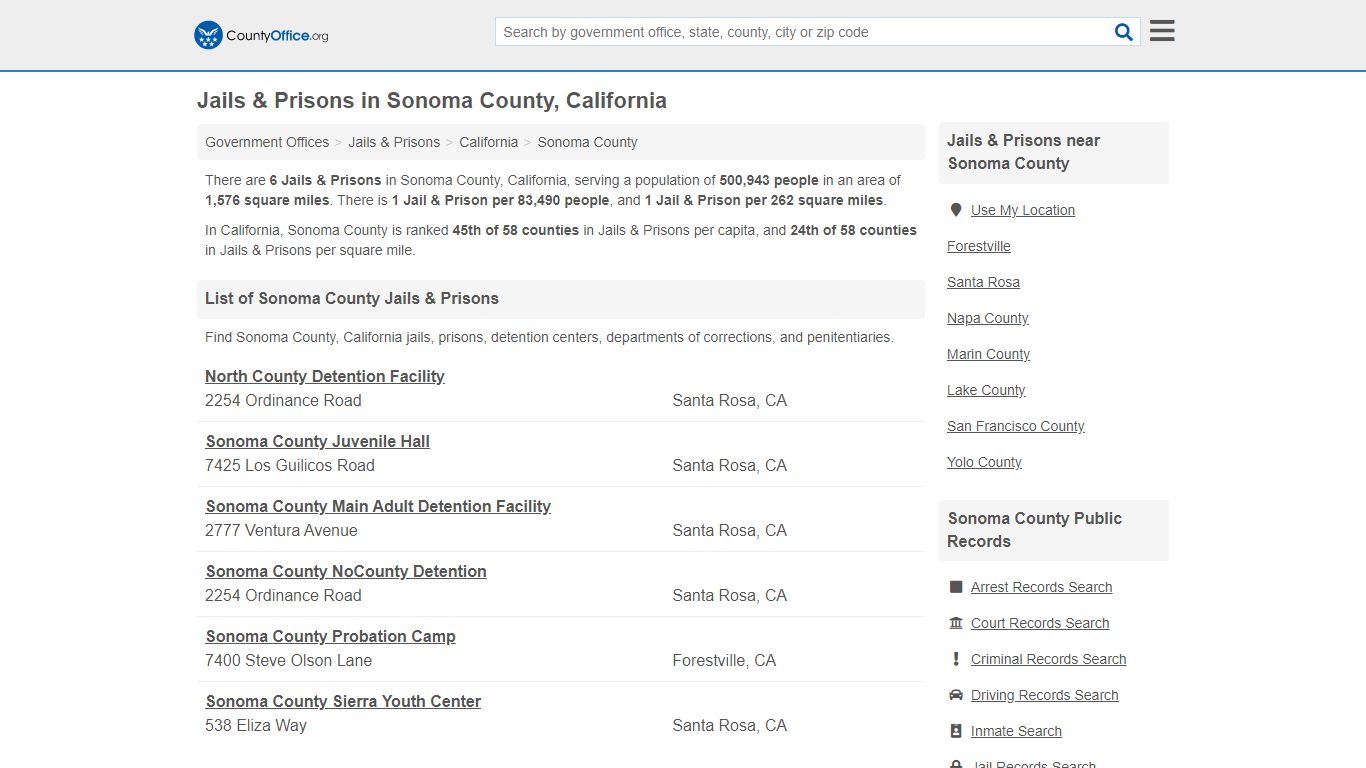This screenshot has height=768, width=1366.
Task: Click the Arrest Records Search icon
Action: point(956,587)
